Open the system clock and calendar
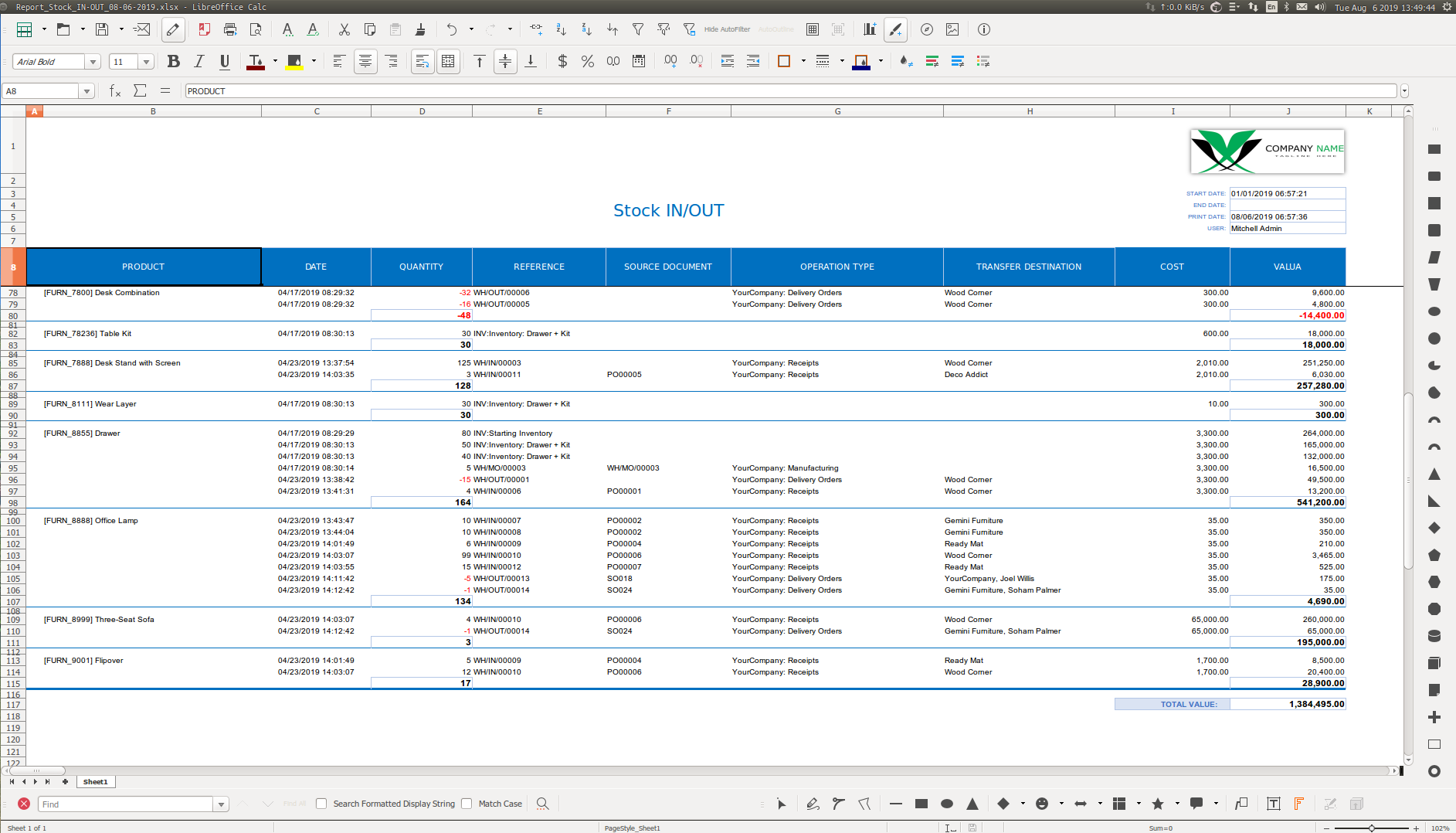 pos(1385,7)
